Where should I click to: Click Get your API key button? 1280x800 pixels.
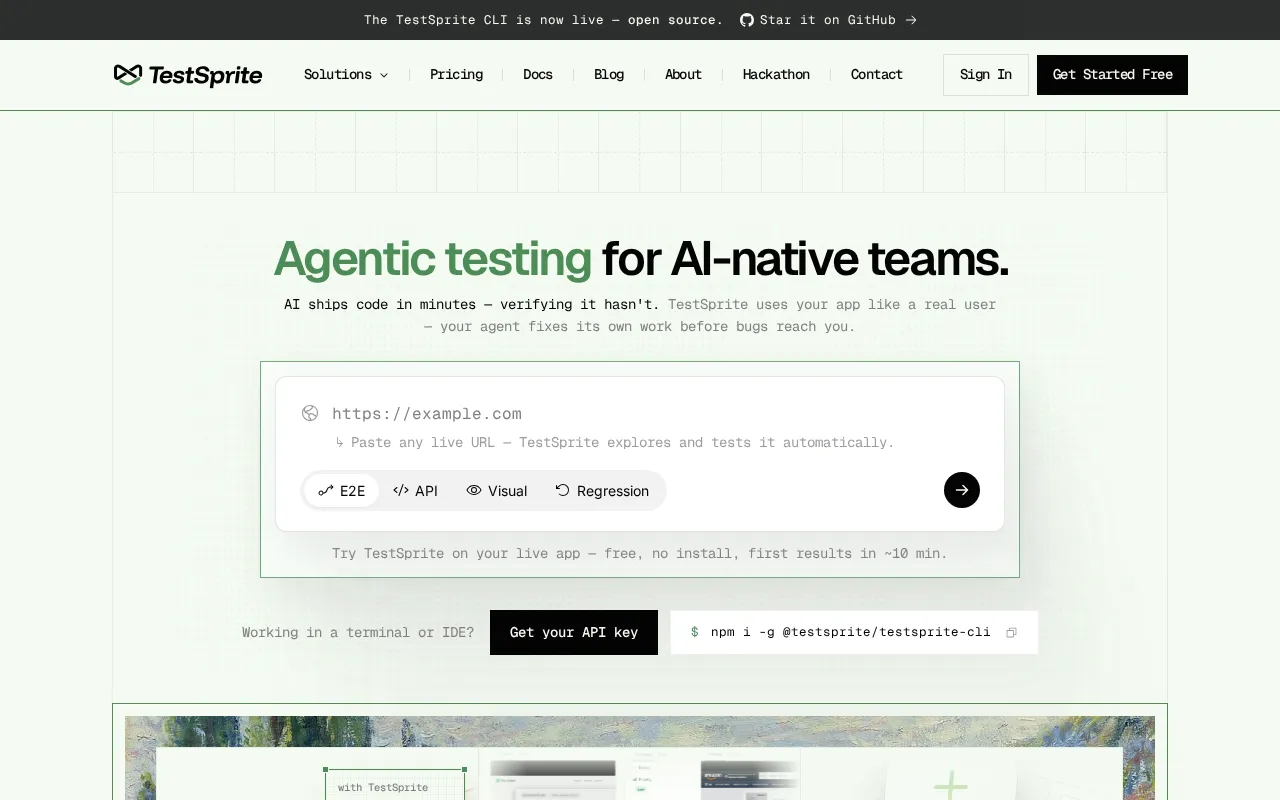point(574,632)
